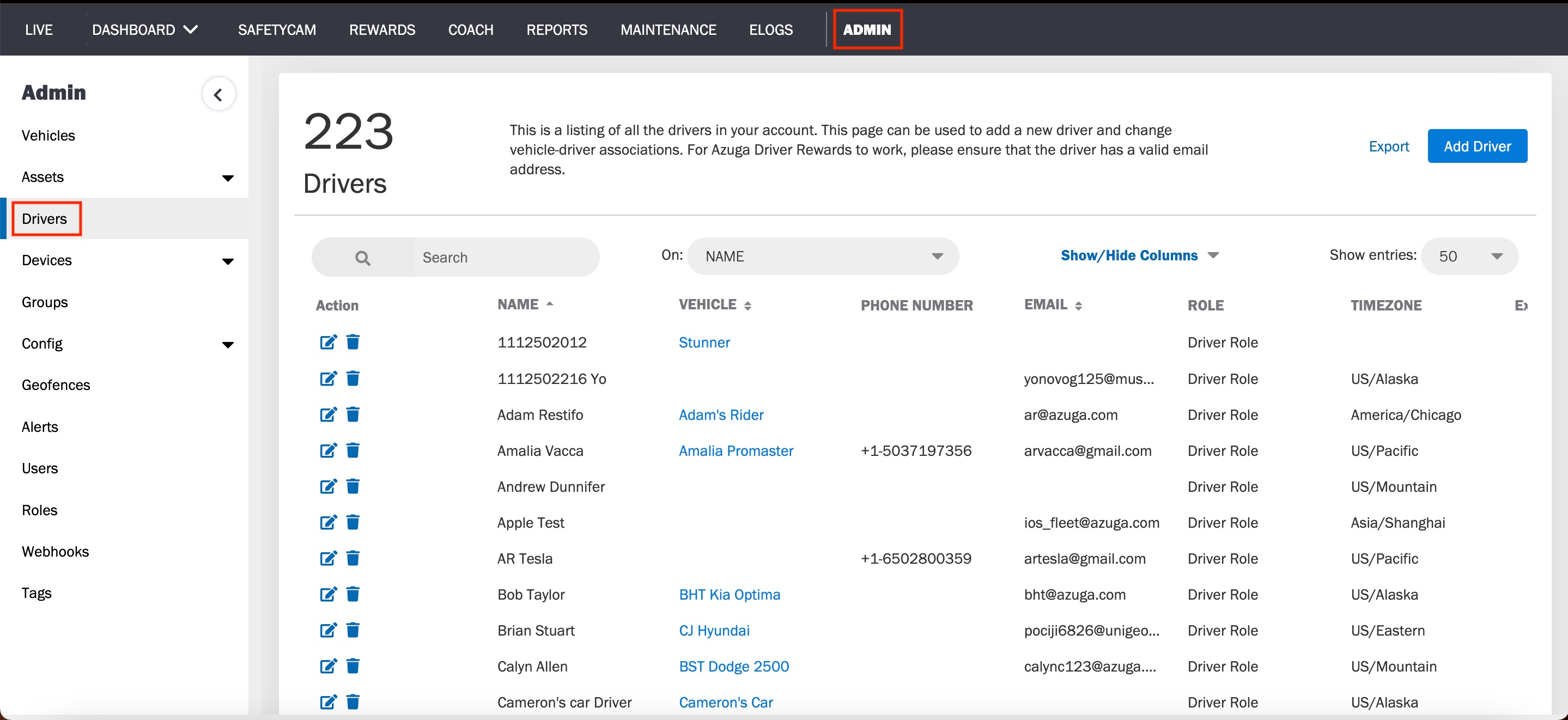Switch to the COACH tab
The height and width of the screenshot is (720, 1568).
click(471, 29)
